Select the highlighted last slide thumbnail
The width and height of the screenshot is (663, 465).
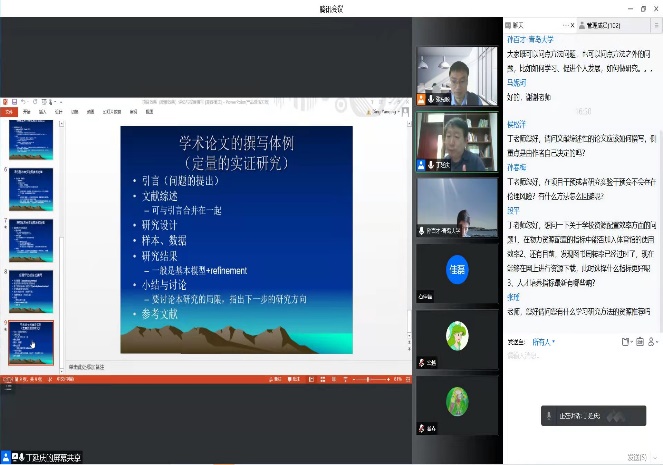31,343
